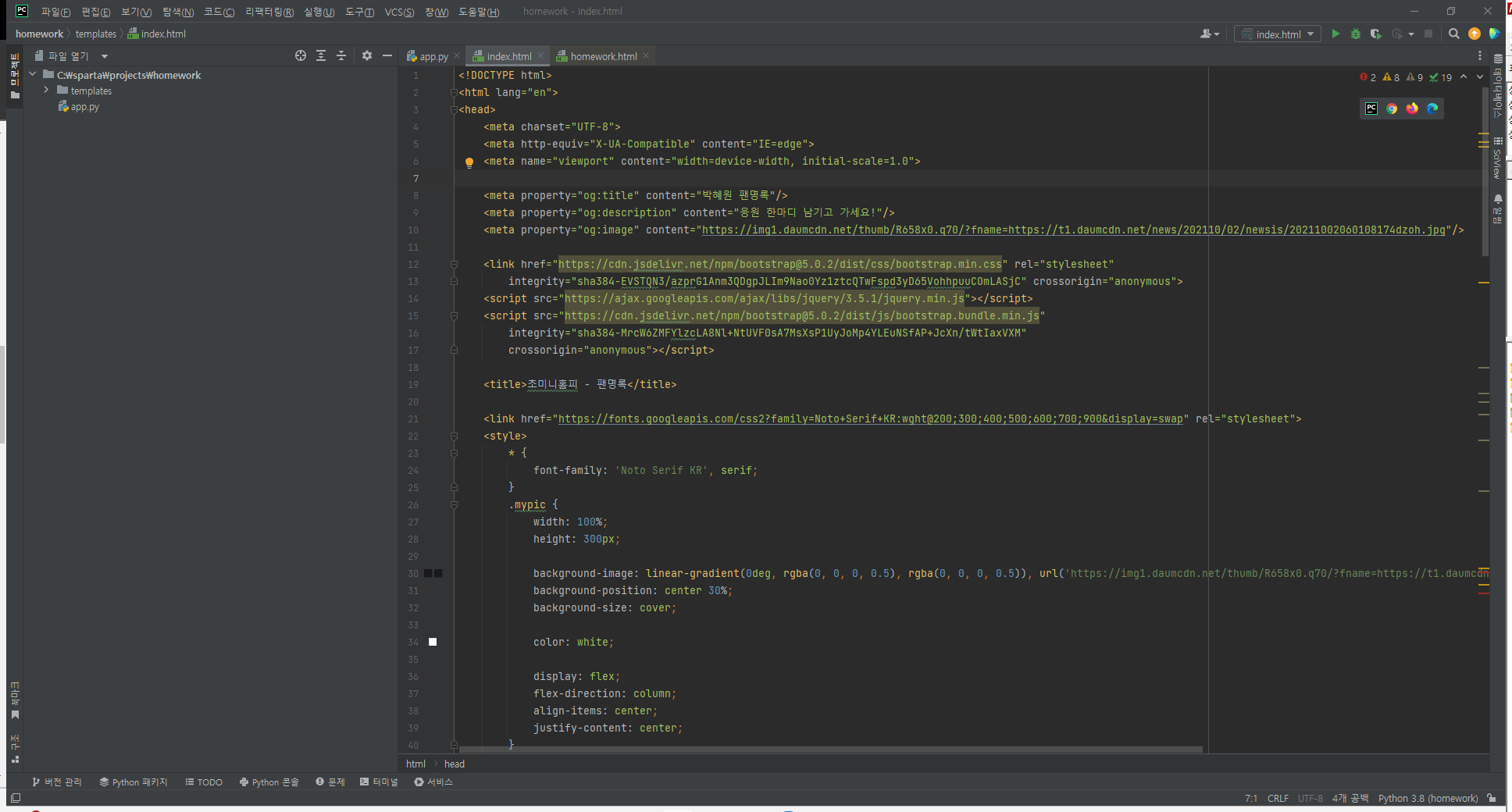The image size is (1512, 812).
Task: Open the 편집(E) menu
Action: 95,12
